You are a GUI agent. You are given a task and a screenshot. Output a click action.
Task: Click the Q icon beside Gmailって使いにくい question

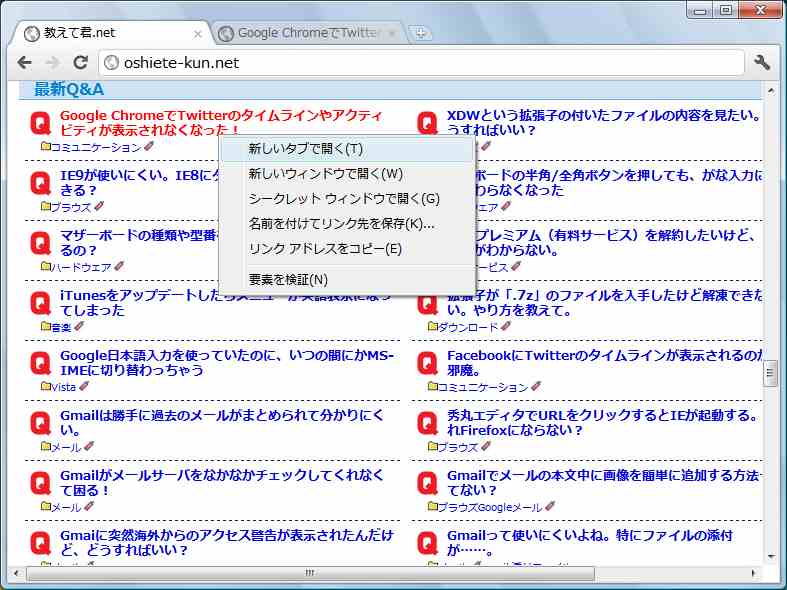pos(427,543)
